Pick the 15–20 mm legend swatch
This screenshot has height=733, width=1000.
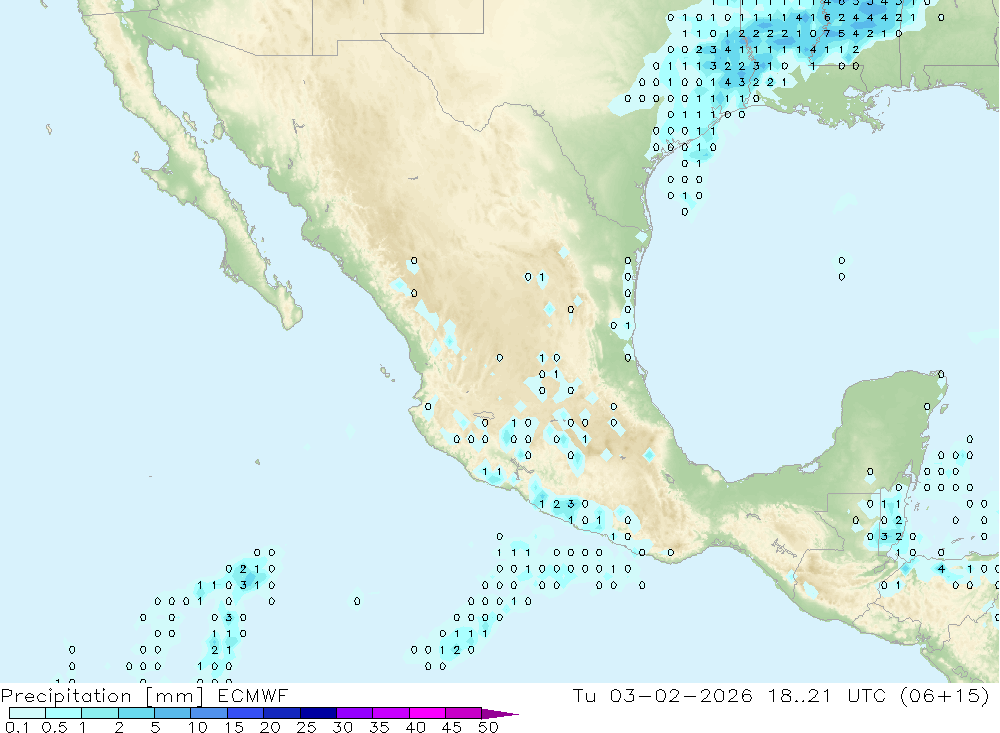coord(246,713)
